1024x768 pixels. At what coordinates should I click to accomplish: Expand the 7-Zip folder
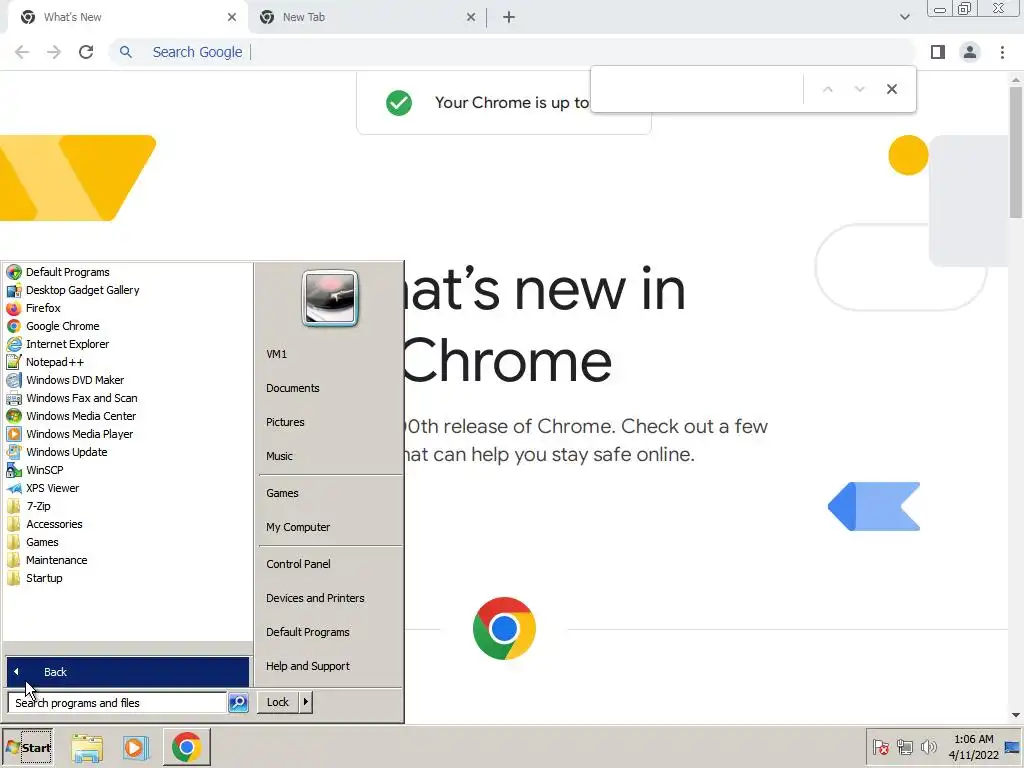tap(38, 506)
